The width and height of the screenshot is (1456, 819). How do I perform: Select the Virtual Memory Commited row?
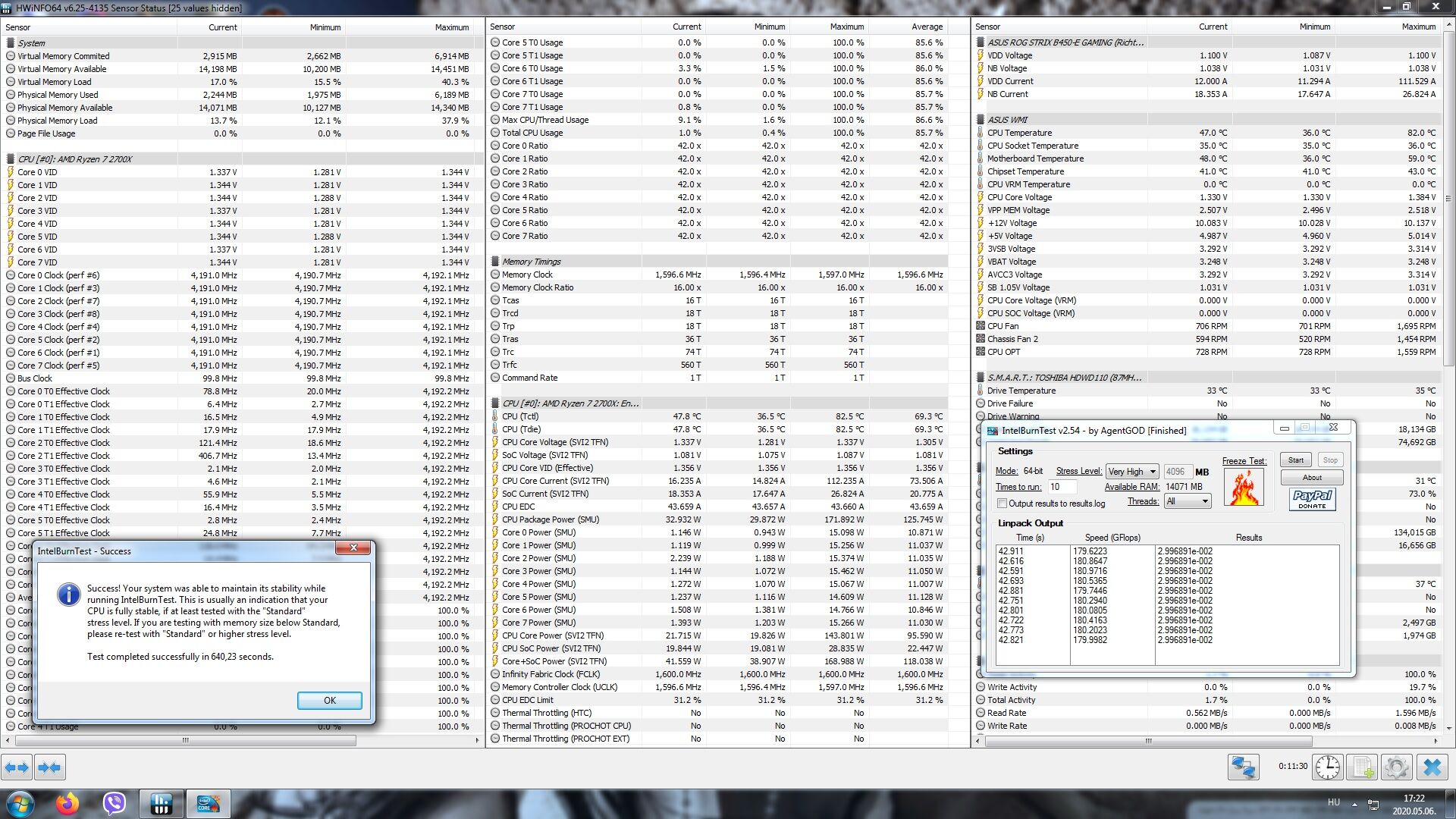(237, 56)
